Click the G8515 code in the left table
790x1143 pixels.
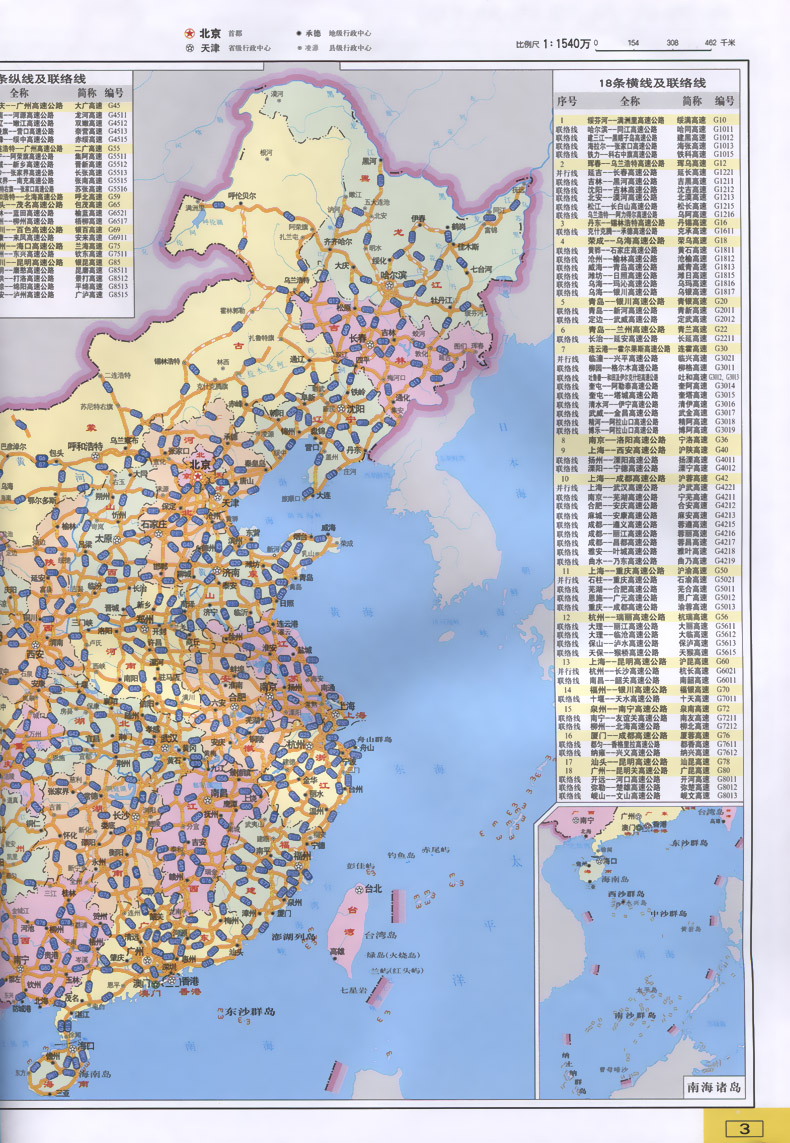[117, 294]
